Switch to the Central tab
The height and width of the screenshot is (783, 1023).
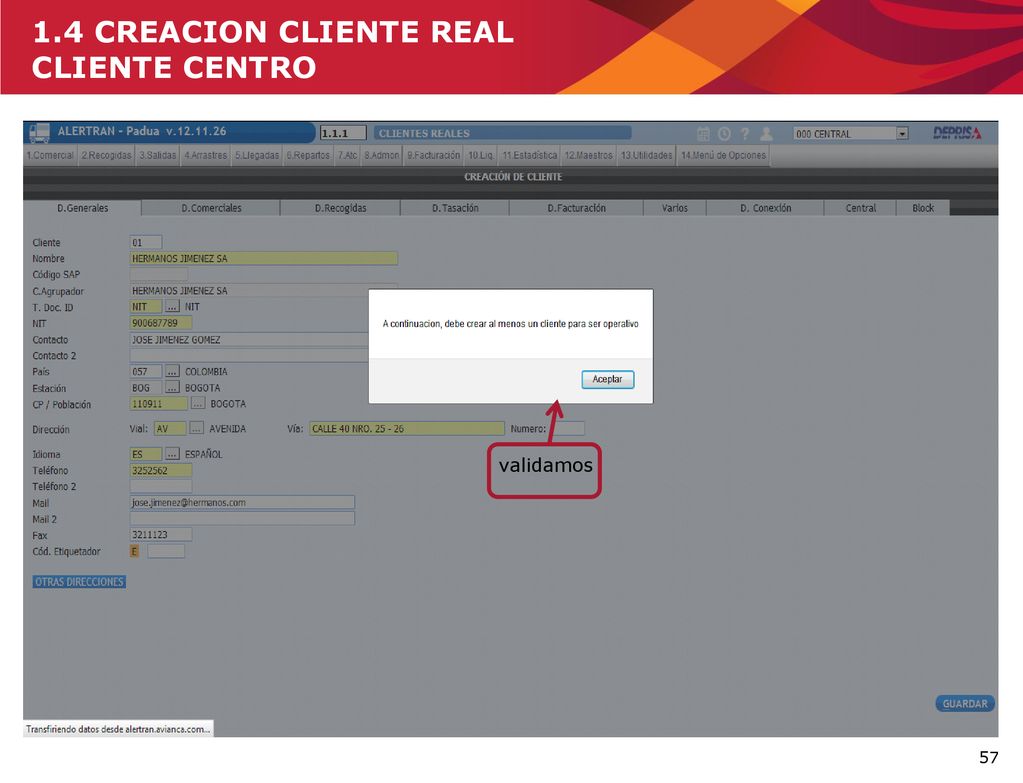click(861, 208)
